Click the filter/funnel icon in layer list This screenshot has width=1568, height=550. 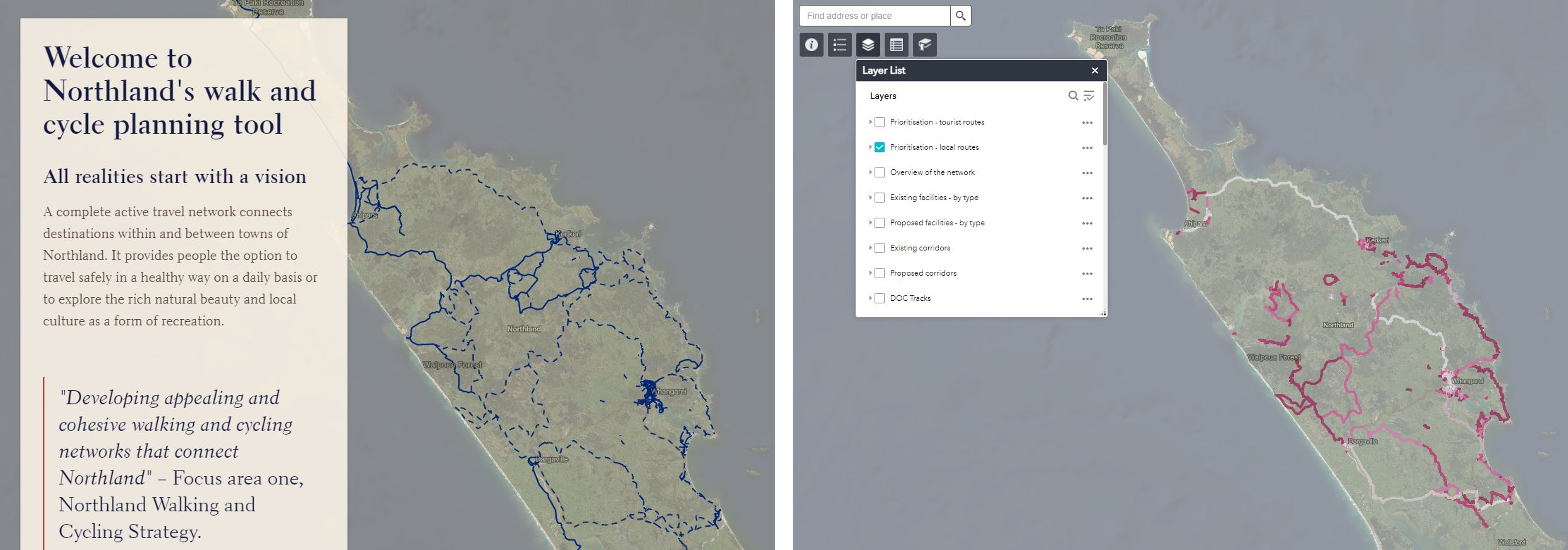[1090, 95]
